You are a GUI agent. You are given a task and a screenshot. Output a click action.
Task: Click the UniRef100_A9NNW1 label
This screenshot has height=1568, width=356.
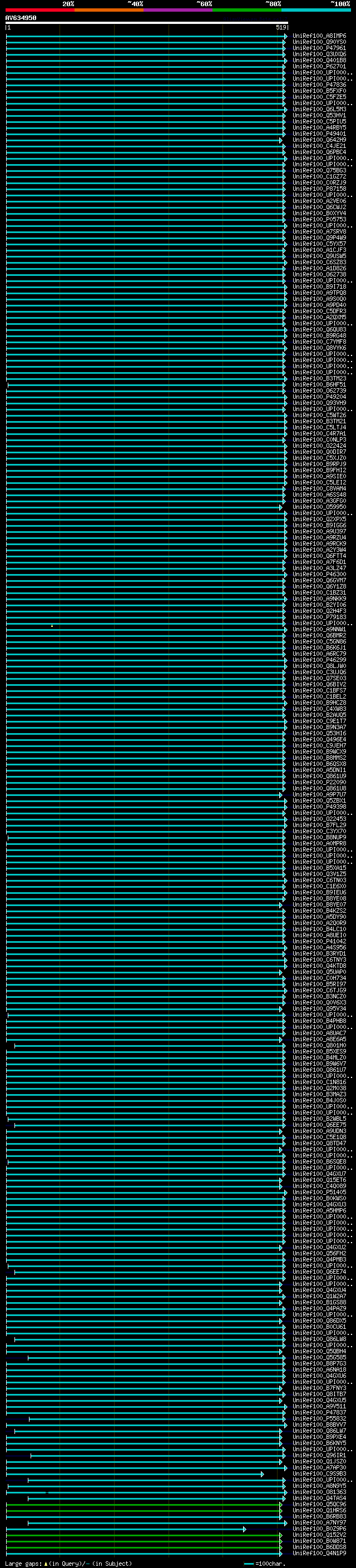[319, 630]
